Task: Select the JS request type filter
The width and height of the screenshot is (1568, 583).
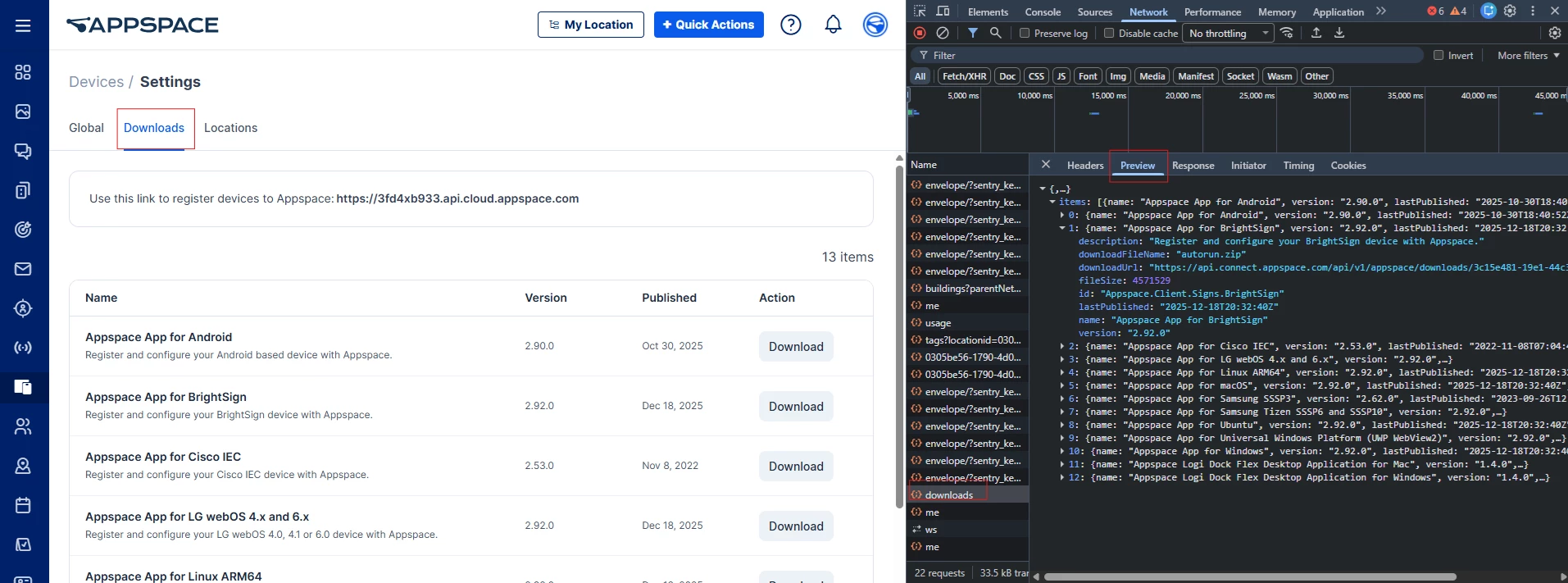Action: coord(1061,76)
